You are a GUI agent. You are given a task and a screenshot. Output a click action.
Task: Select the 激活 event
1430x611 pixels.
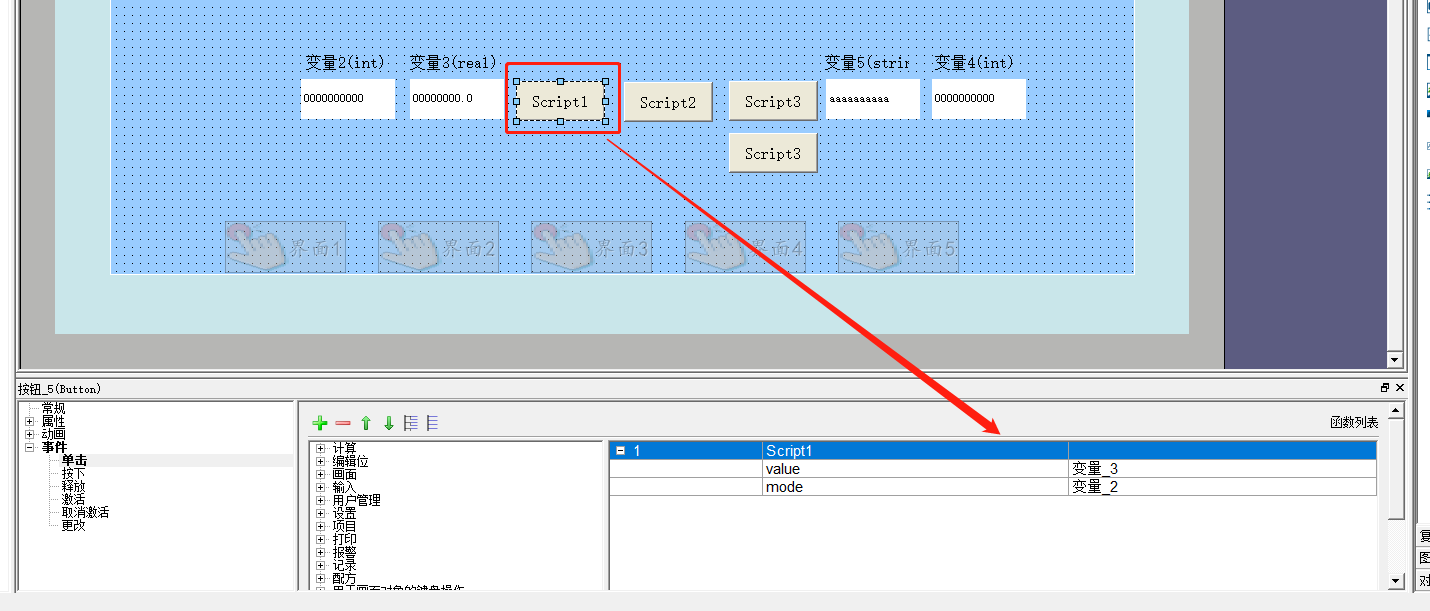[74, 499]
